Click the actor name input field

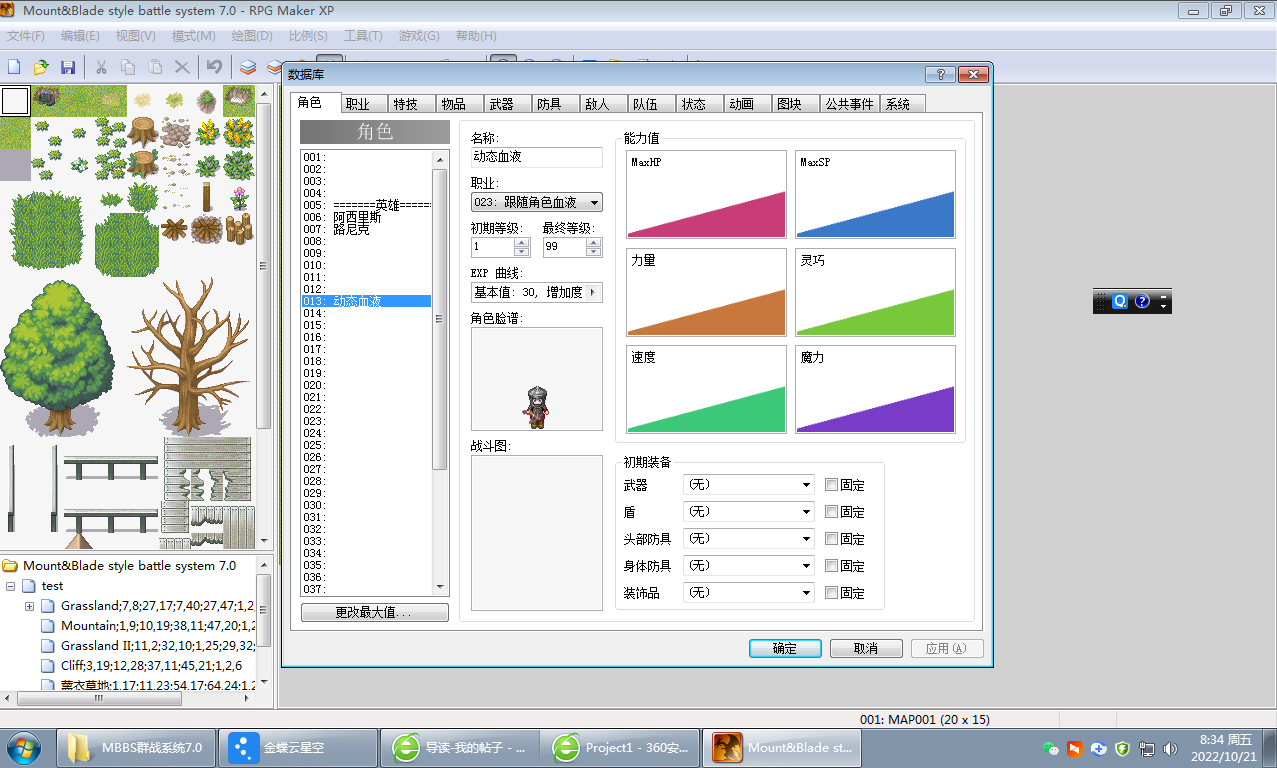537,157
